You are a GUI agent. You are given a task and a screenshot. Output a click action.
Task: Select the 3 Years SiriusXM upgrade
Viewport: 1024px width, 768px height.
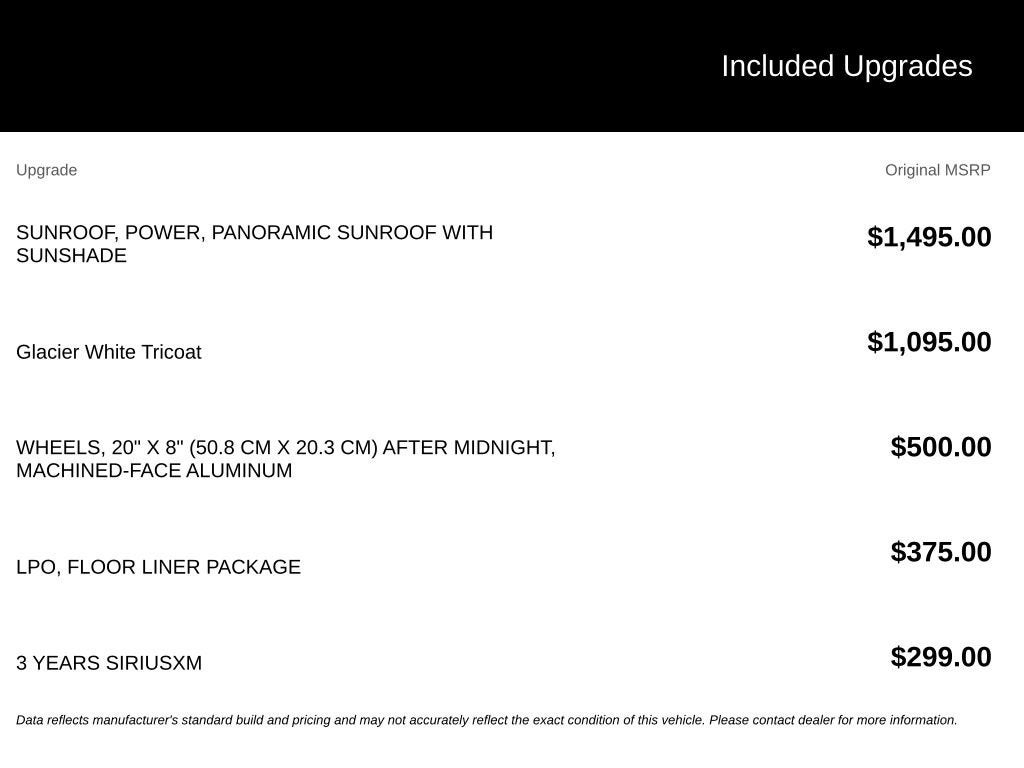(x=109, y=663)
